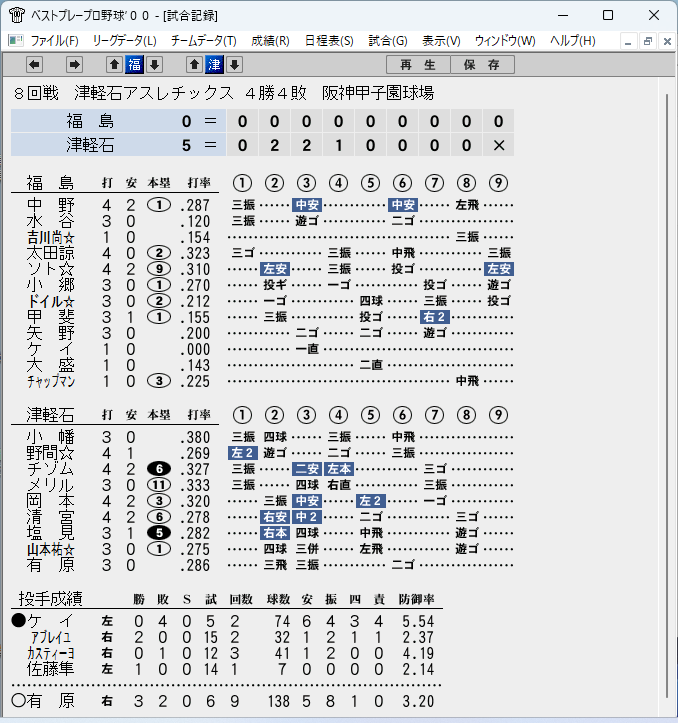Click the 保存 save button
Image resolution: width=678 pixels, height=723 pixels.
pos(482,65)
